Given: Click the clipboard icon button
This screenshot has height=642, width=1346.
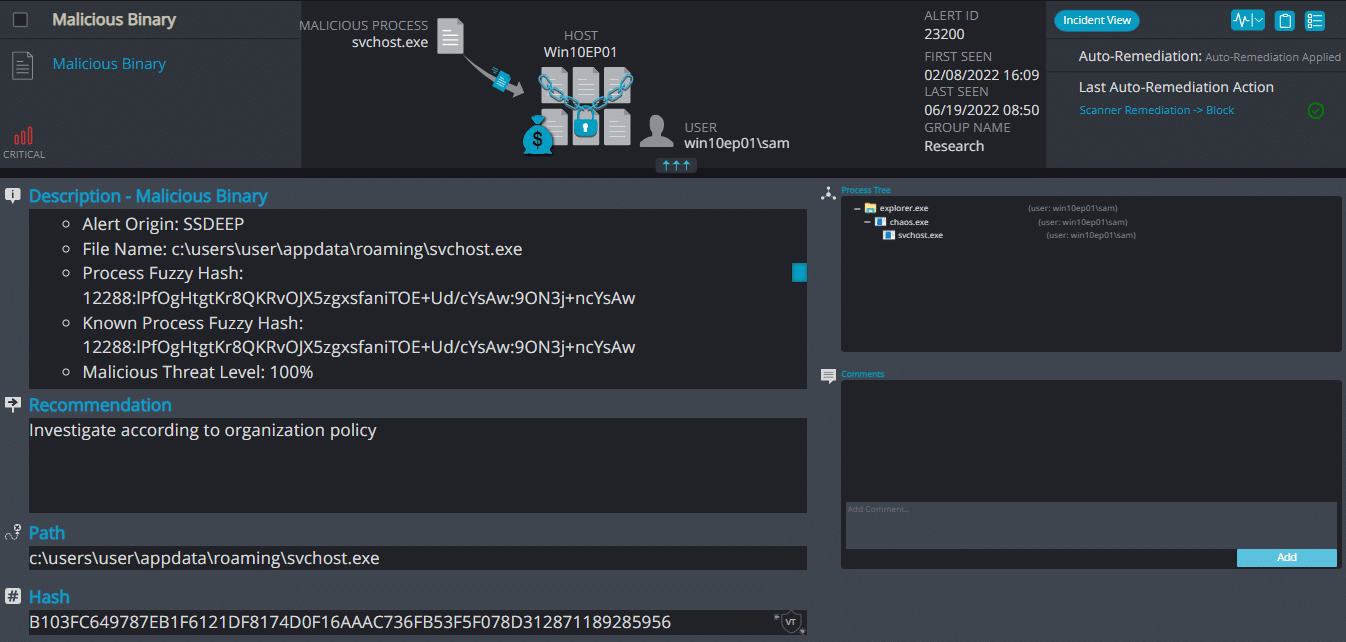Looking at the screenshot, I should [x=1285, y=20].
